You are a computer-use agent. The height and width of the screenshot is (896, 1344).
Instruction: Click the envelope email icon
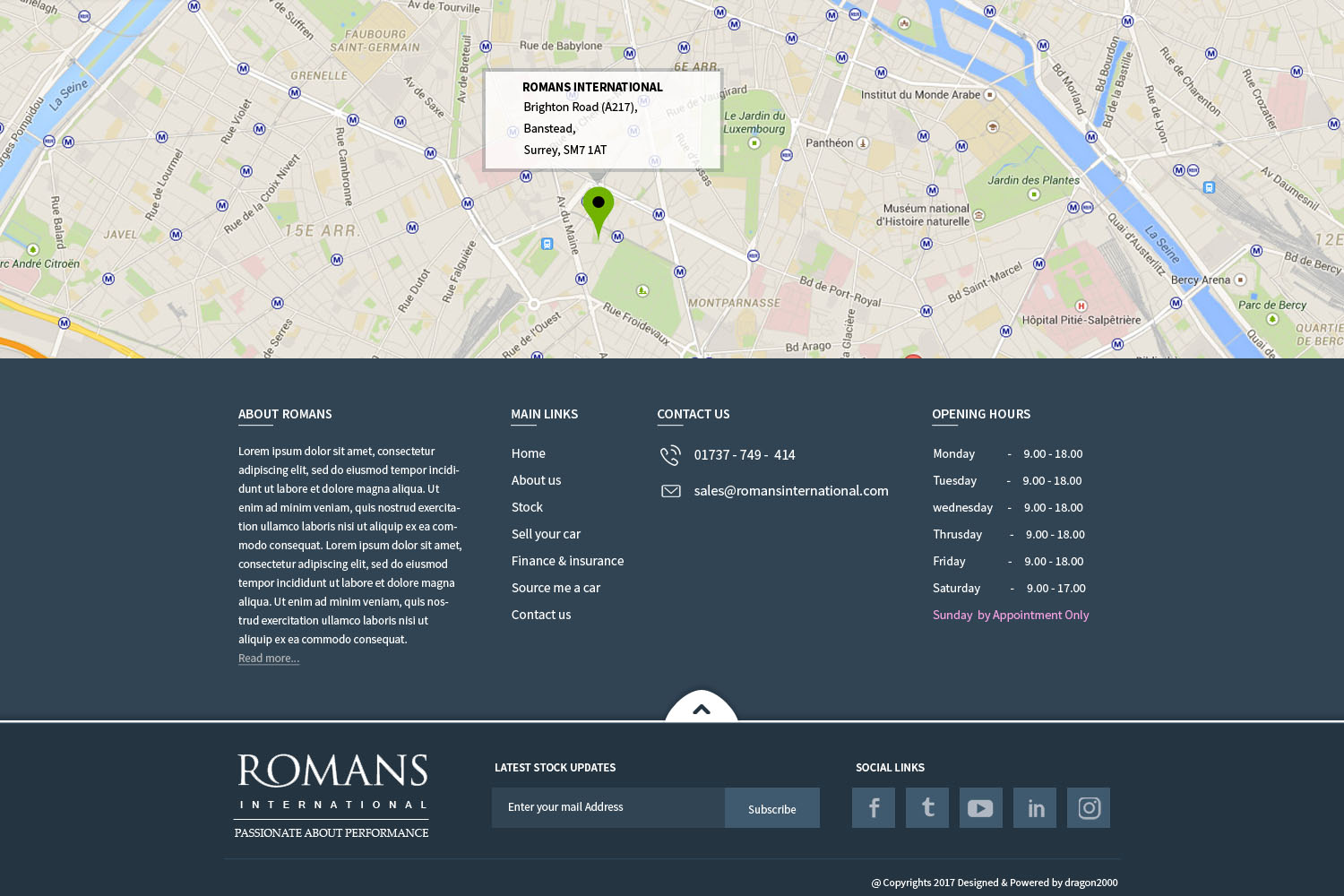click(x=670, y=491)
